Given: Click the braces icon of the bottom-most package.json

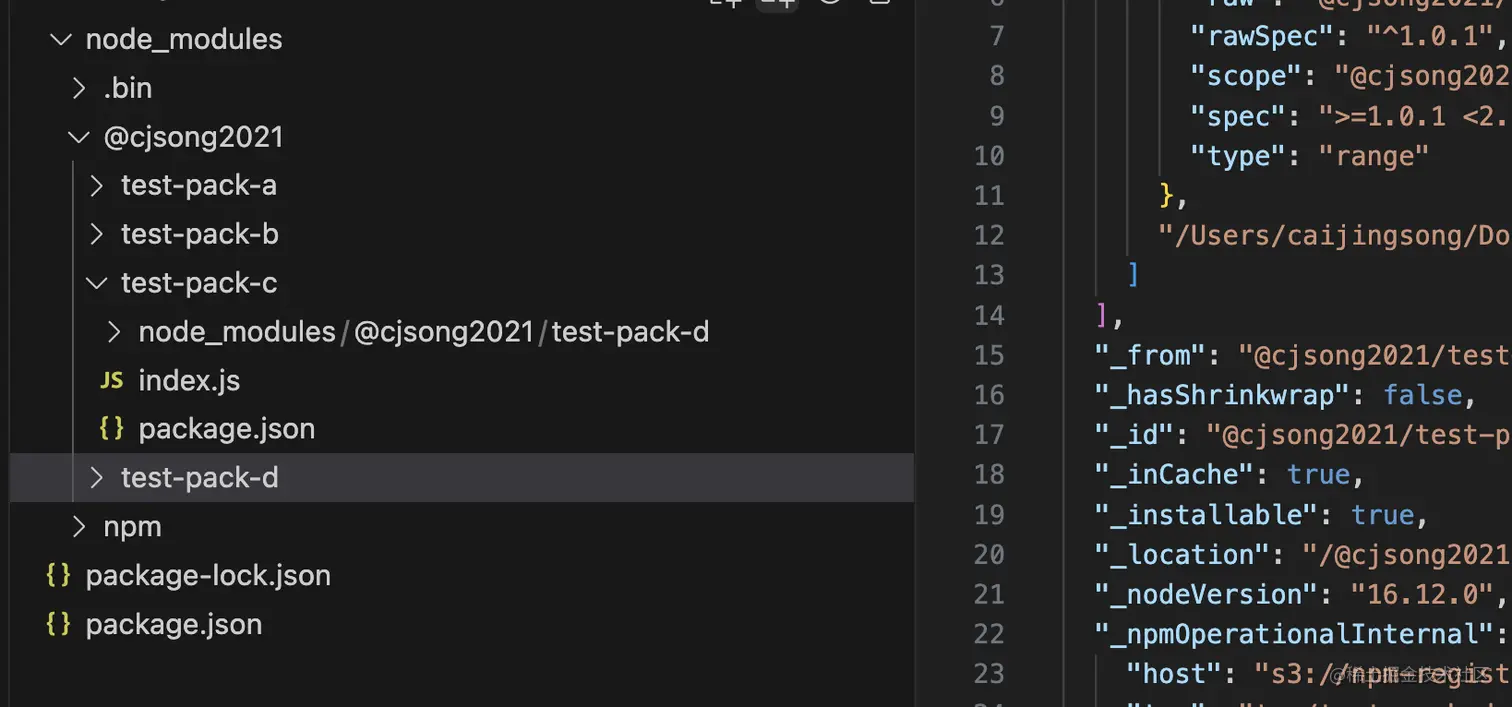Looking at the screenshot, I should pyautogui.click(x=59, y=624).
